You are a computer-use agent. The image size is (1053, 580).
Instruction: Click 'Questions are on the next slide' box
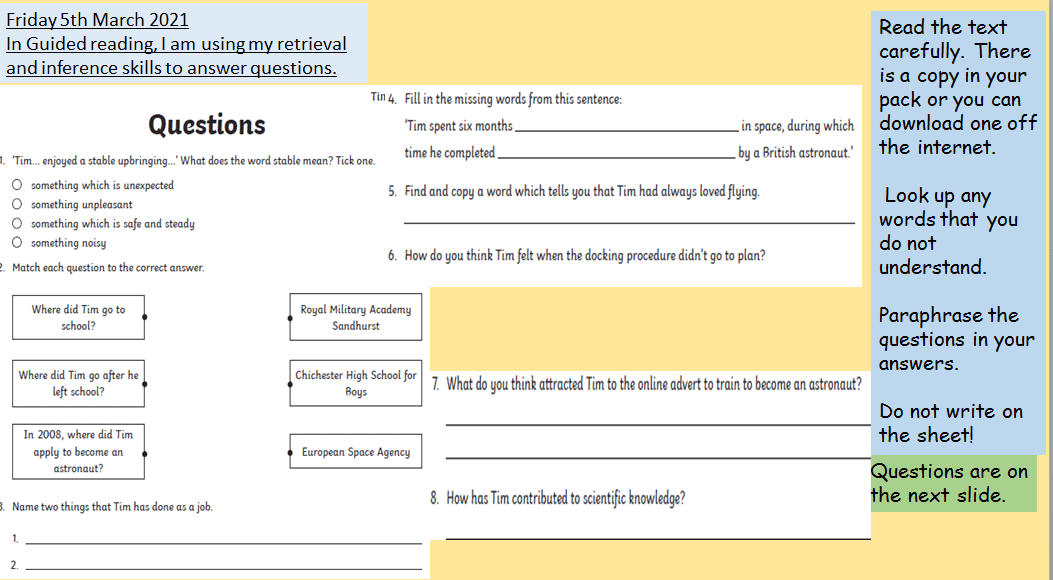click(x=954, y=483)
